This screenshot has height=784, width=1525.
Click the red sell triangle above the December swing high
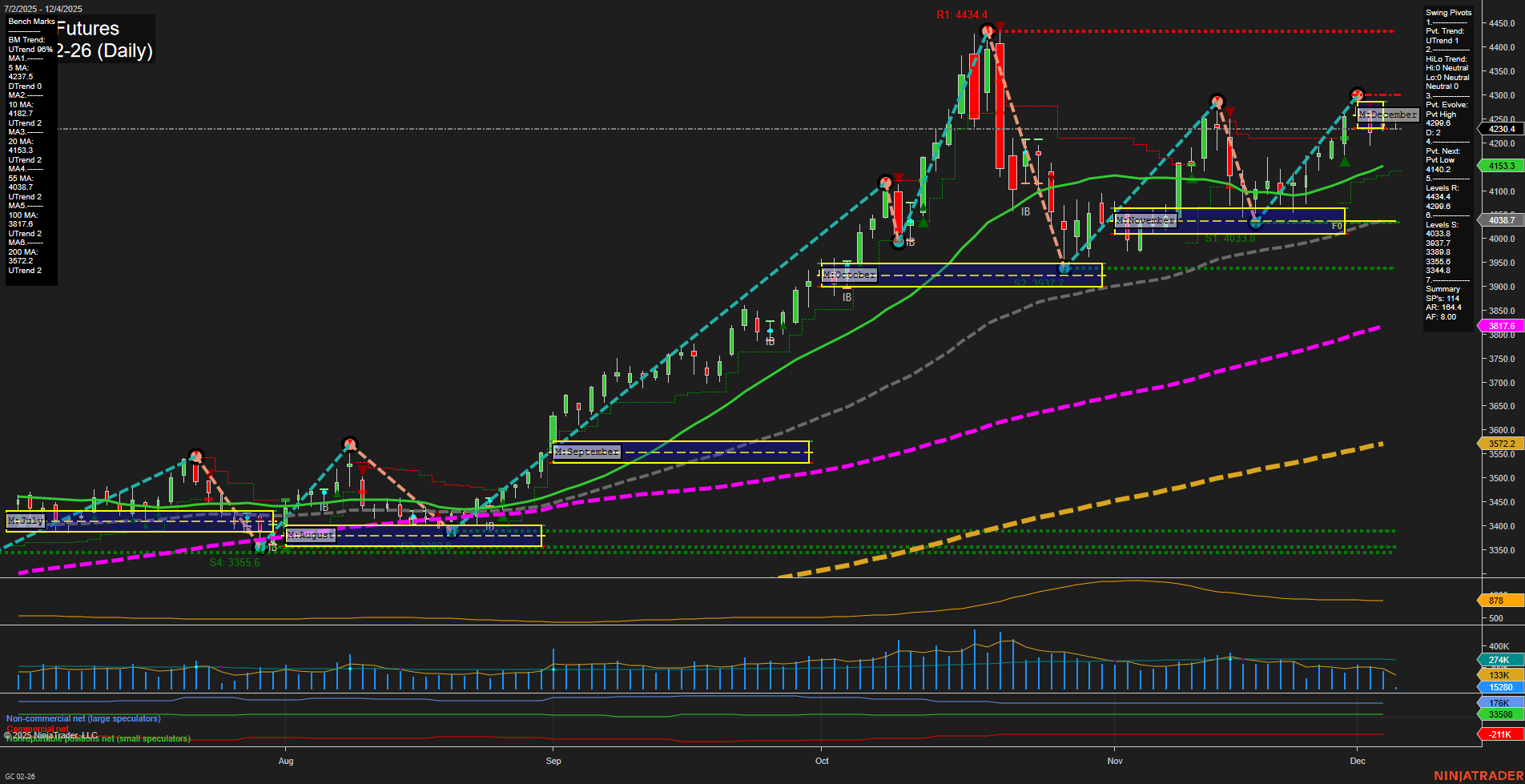[x=1370, y=105]
